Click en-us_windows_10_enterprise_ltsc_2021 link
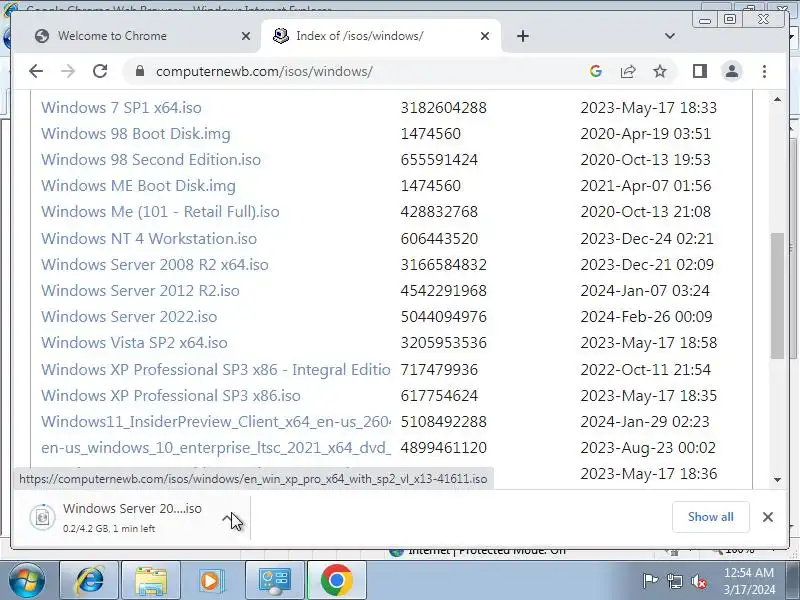This screenshot has height=600, width=800. pos(215,448)
